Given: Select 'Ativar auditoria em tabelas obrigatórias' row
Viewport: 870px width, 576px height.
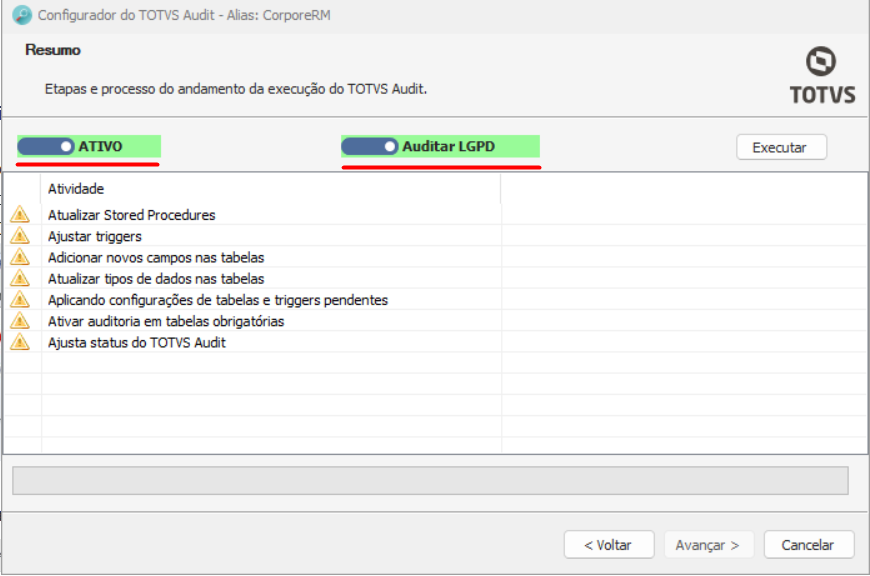Looking at the screenshot, I should tap(436, 321).
